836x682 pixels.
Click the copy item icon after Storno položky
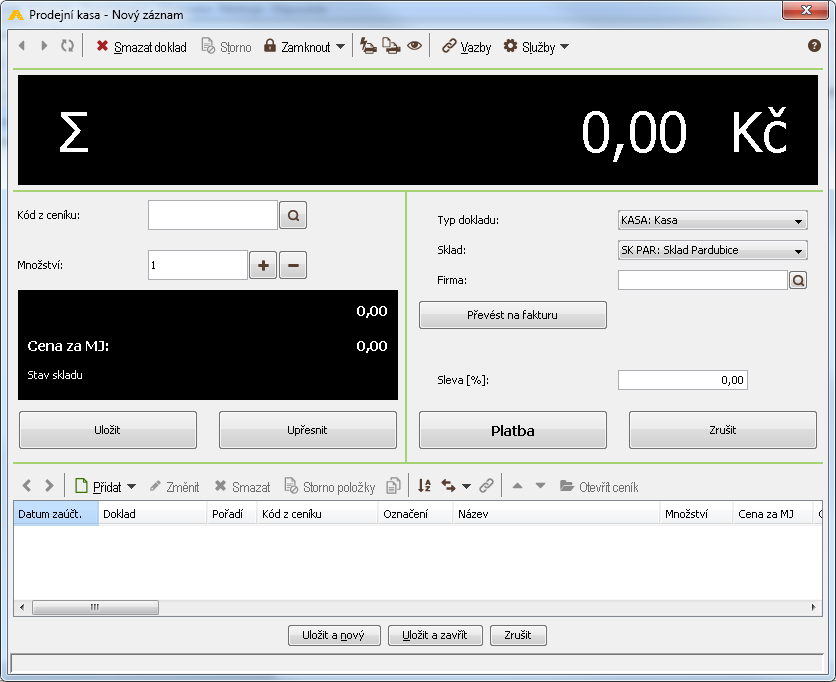[x=393, y=486]
